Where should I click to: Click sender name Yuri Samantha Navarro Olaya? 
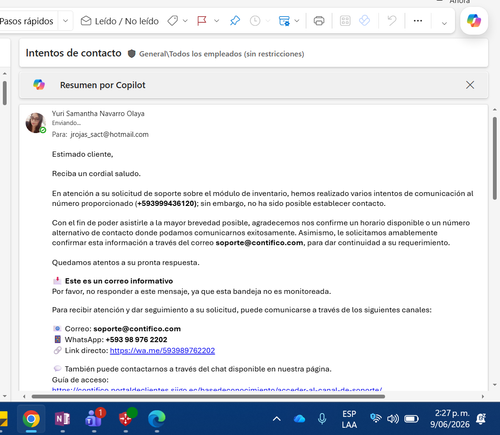click(98, 113)
